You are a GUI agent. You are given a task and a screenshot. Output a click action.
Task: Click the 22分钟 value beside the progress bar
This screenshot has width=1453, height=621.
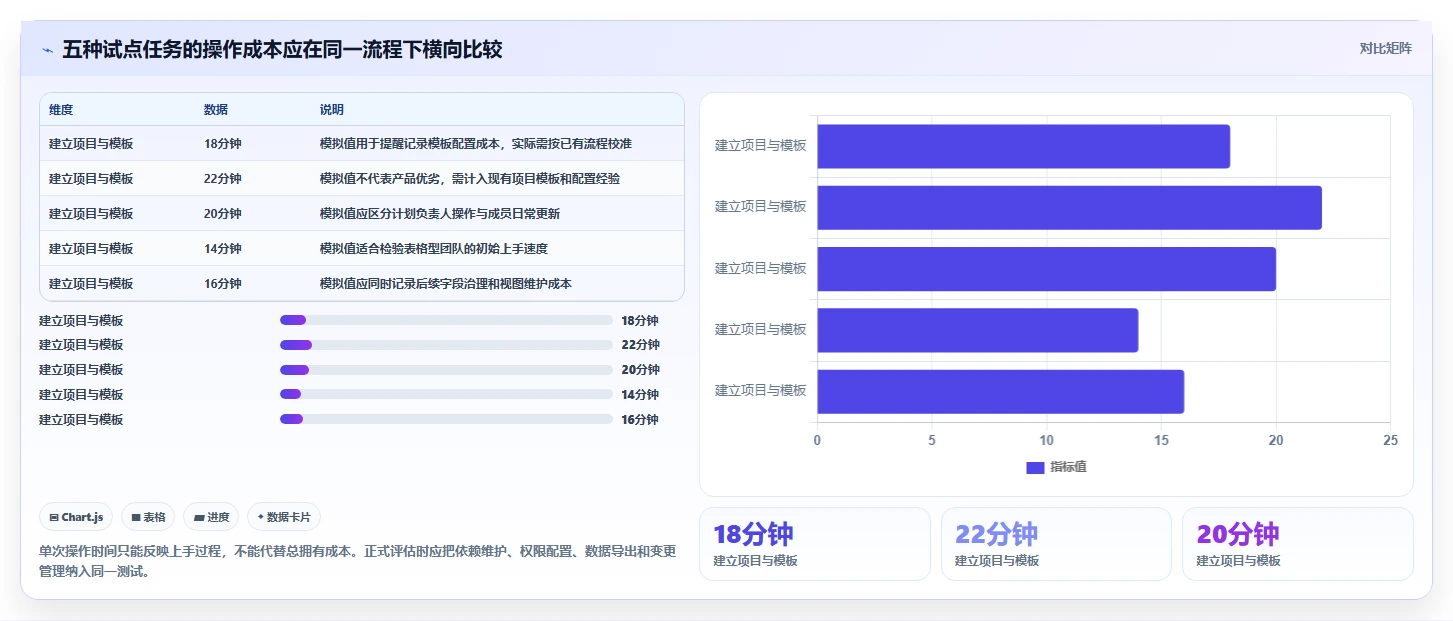click(640, 345)
